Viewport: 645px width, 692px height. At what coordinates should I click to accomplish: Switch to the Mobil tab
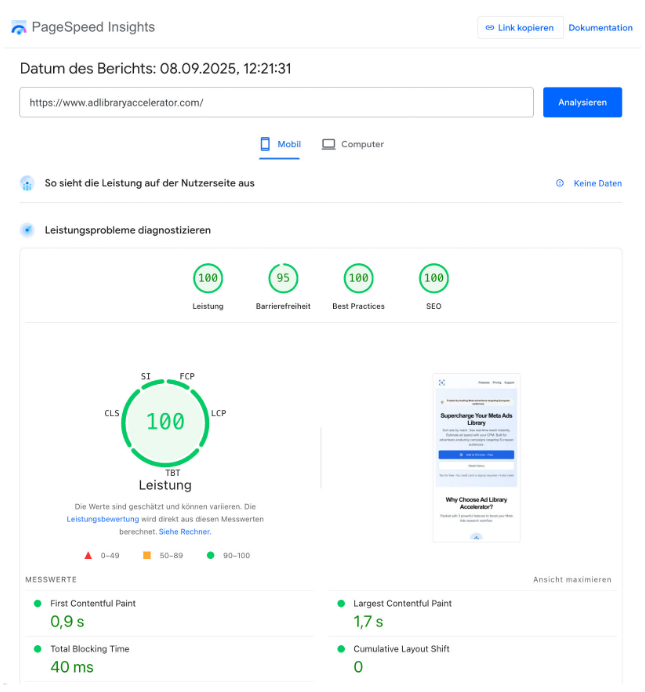click(x=280, y=144)
